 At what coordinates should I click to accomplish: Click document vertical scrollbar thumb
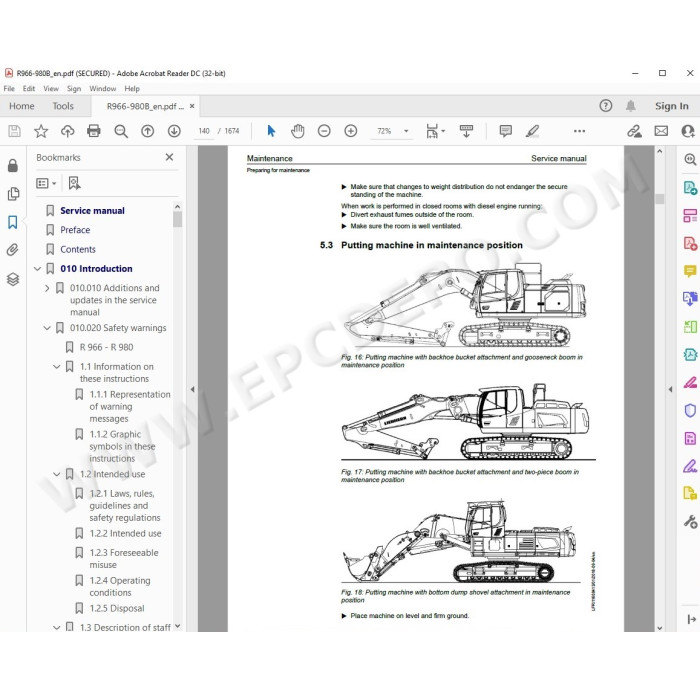(660, 199)
